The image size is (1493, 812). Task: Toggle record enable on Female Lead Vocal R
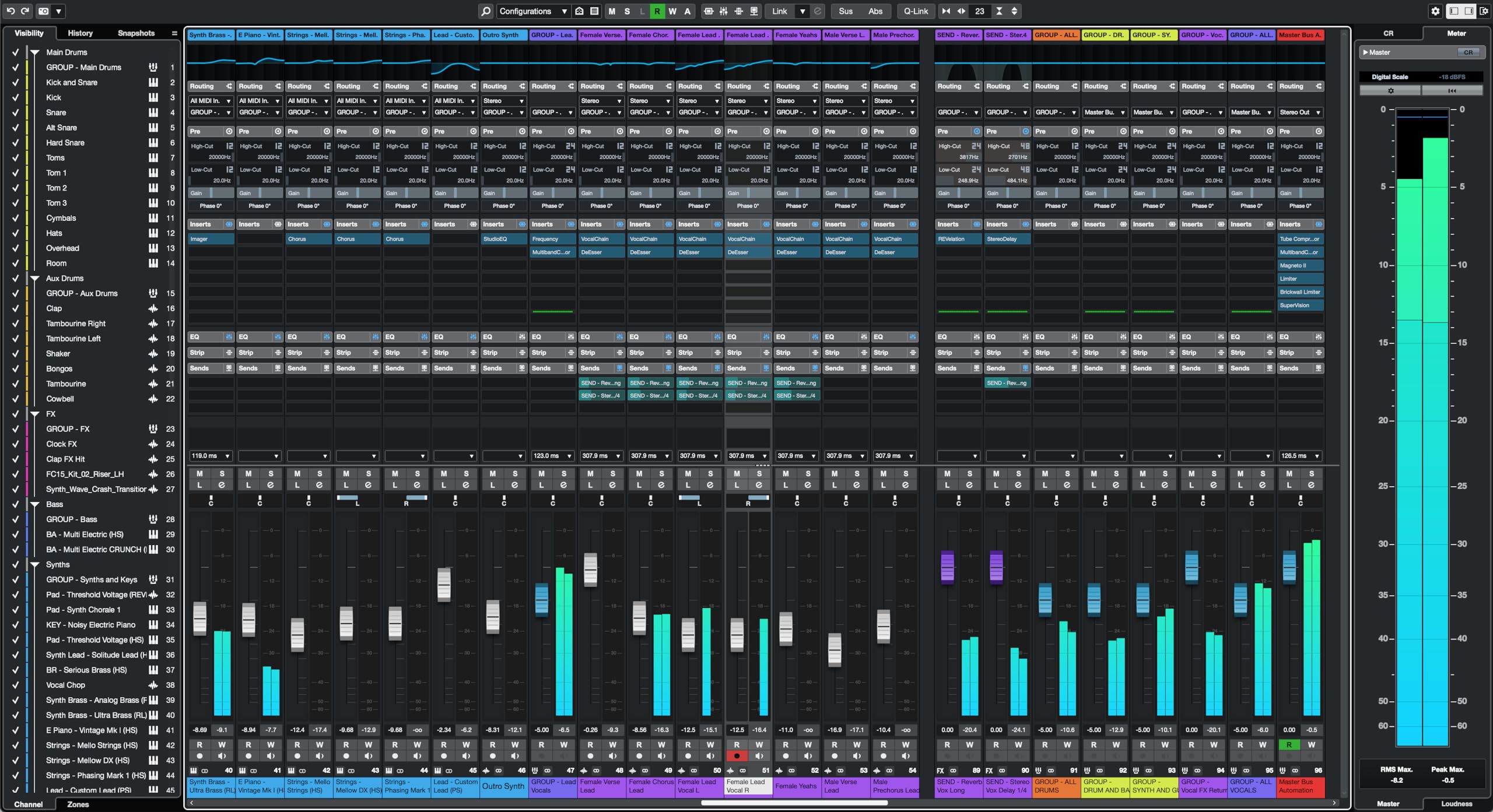tap(737, 755)
